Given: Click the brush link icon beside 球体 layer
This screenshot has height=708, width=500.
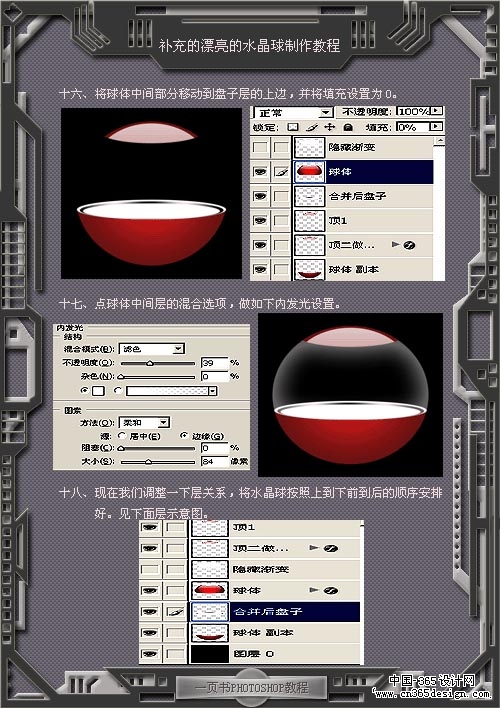Looking at the screenshot, I should 281,172.
